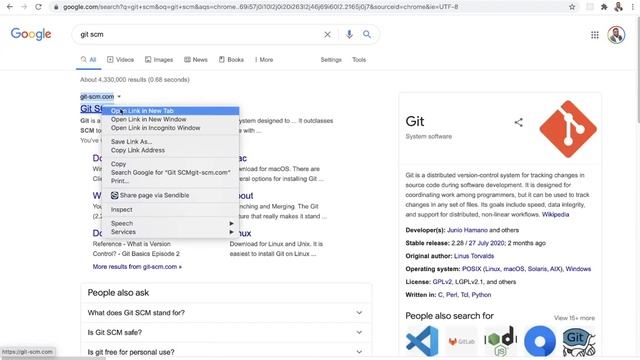
Task: Open Chrome profile avatar in toolbar
Action: pyautogui.click(x=619, y=7)
